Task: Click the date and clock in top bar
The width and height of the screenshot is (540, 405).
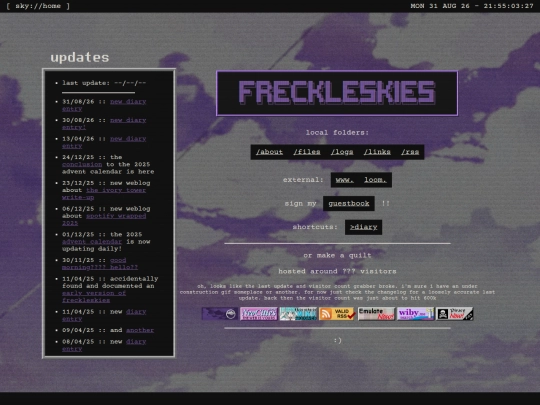Action: [471, 6]
